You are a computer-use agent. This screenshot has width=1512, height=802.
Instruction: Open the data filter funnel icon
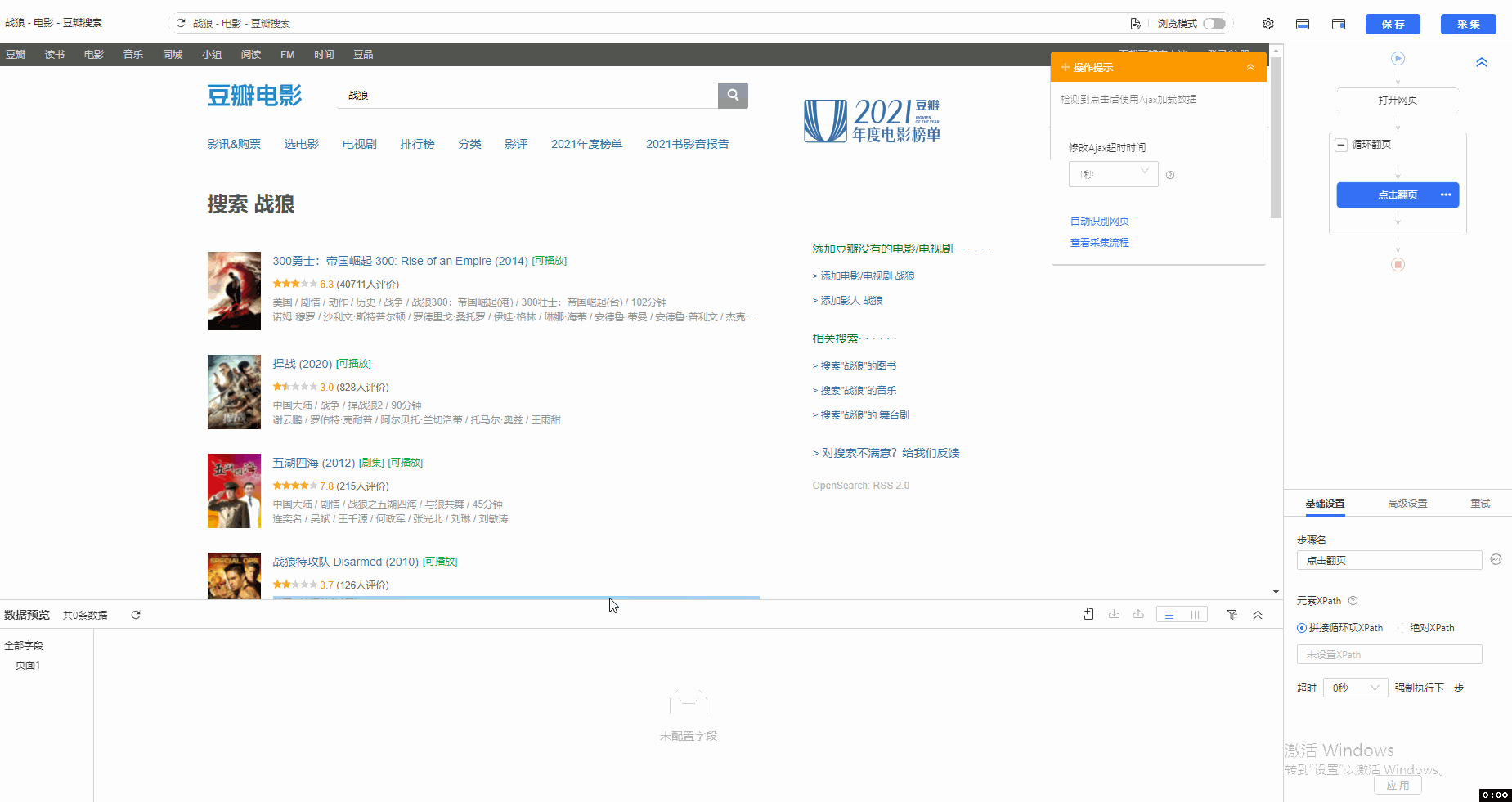pos(1232,615)
